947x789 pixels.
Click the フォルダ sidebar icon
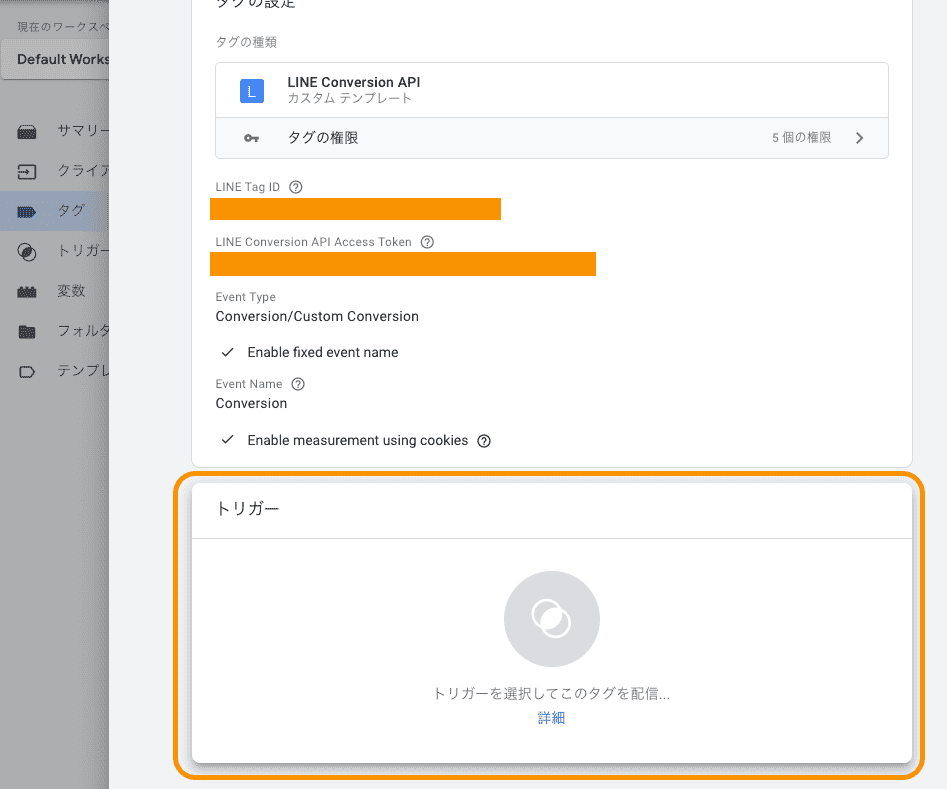click(27, 332)
